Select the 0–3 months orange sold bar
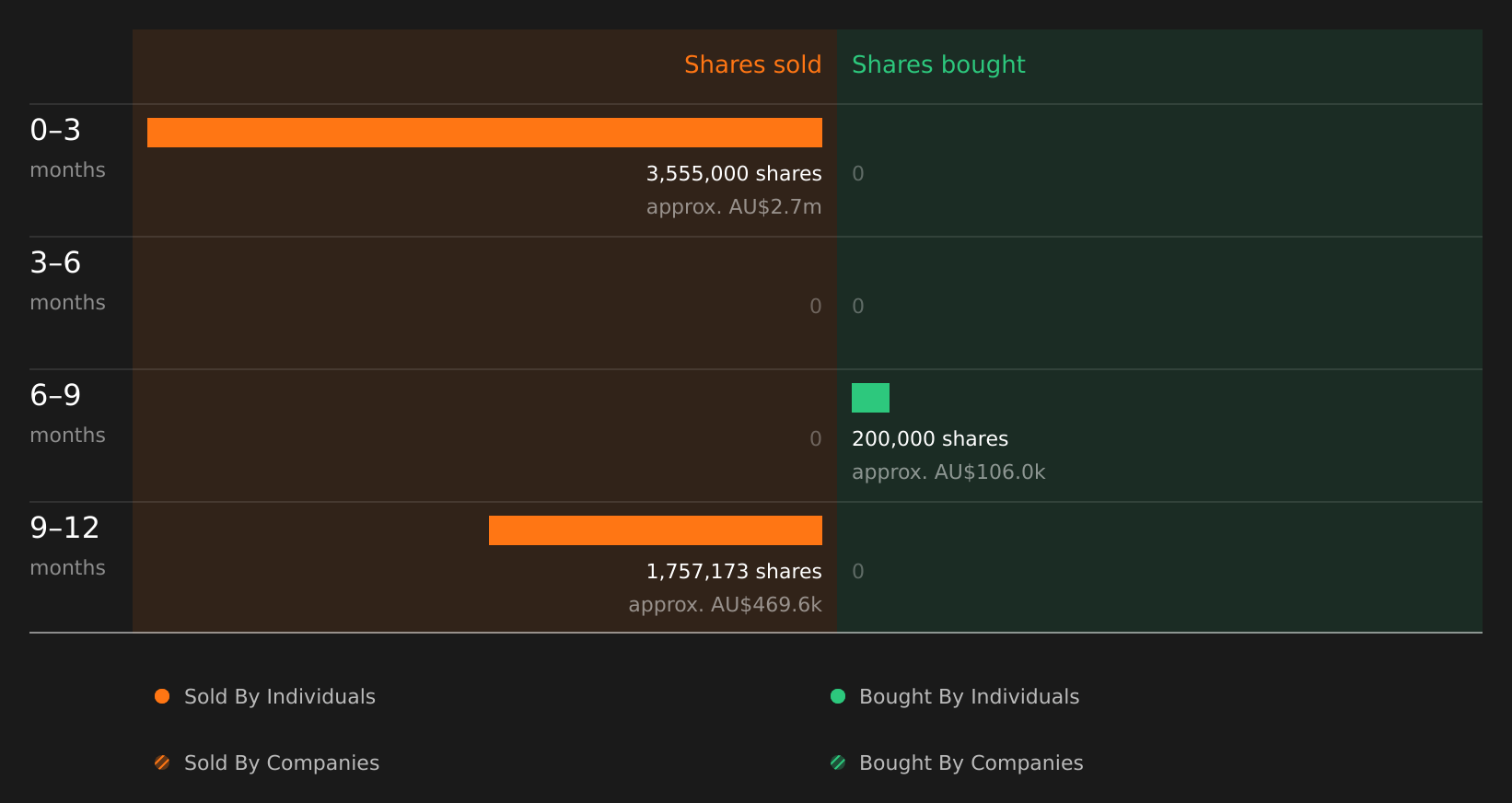Viewport: 1512px width, 803px height. (x=484, y=133)
